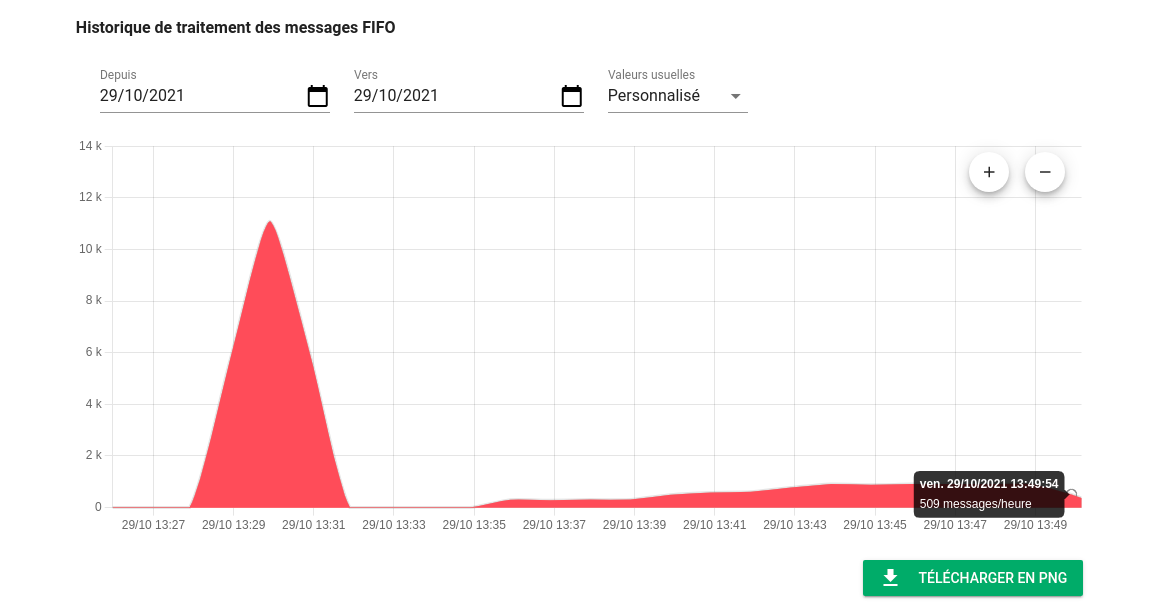Click the 10 k y-axis label
This screenshot has height=608, width=1162.
tap(91, 249)
